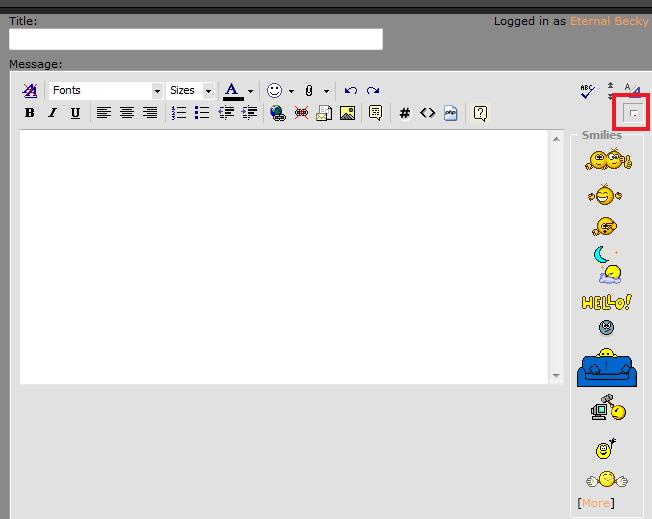Image resolution: width=652 pixels, height=519 pixels.
Task: Insert the HELLO! smiley
Action: (606, 302)
